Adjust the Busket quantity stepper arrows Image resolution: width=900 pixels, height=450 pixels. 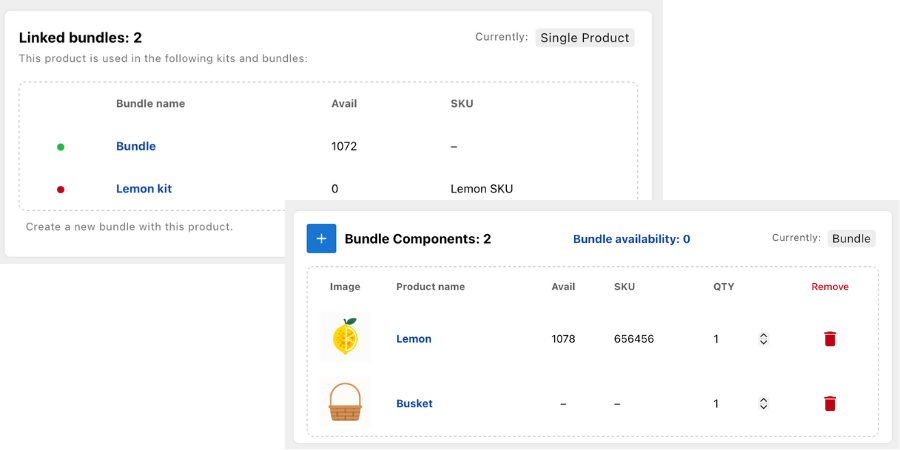(x=763, y=404)
